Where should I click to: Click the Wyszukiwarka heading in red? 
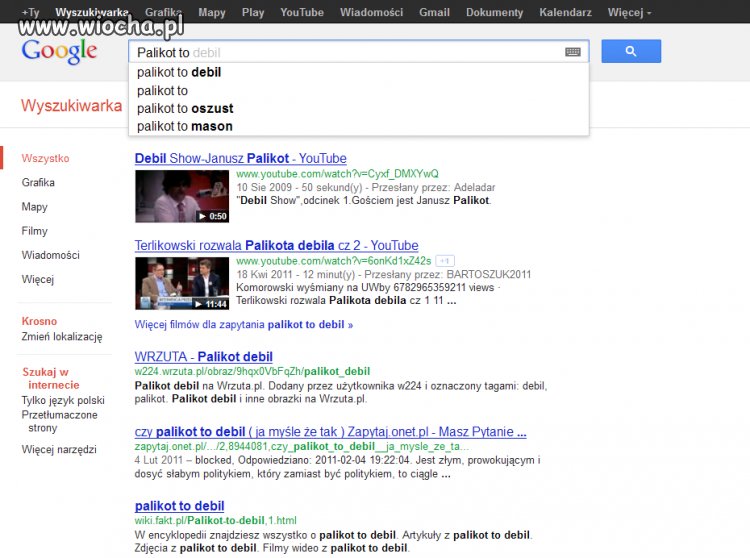pos(71,105)
